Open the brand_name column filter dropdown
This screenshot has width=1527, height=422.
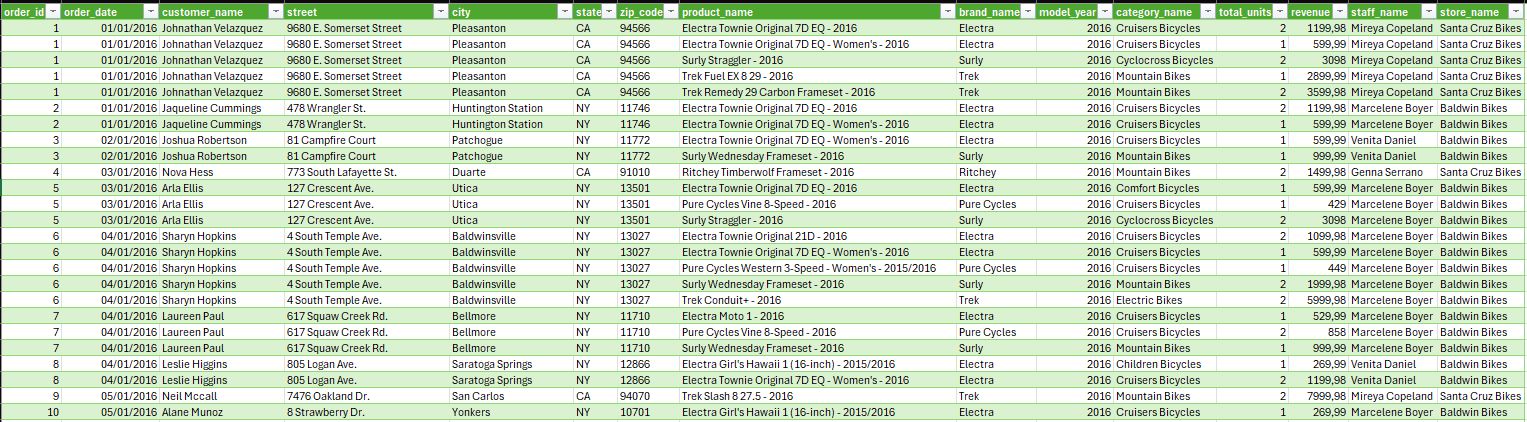point(1027,11)
